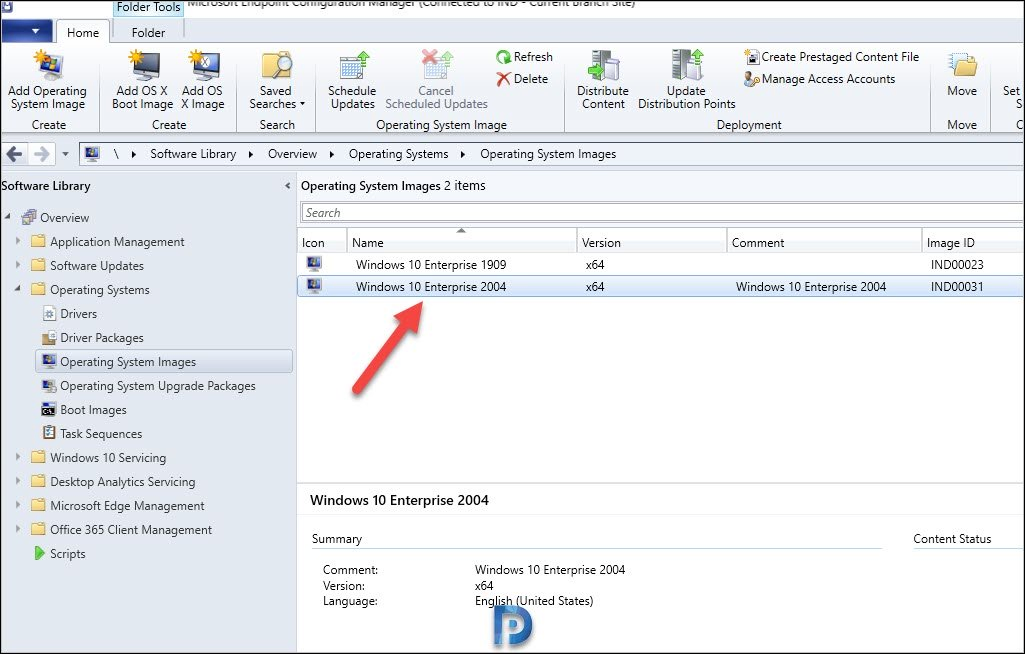
Task: Sort by the Icon column header
Action: (322, 242)
